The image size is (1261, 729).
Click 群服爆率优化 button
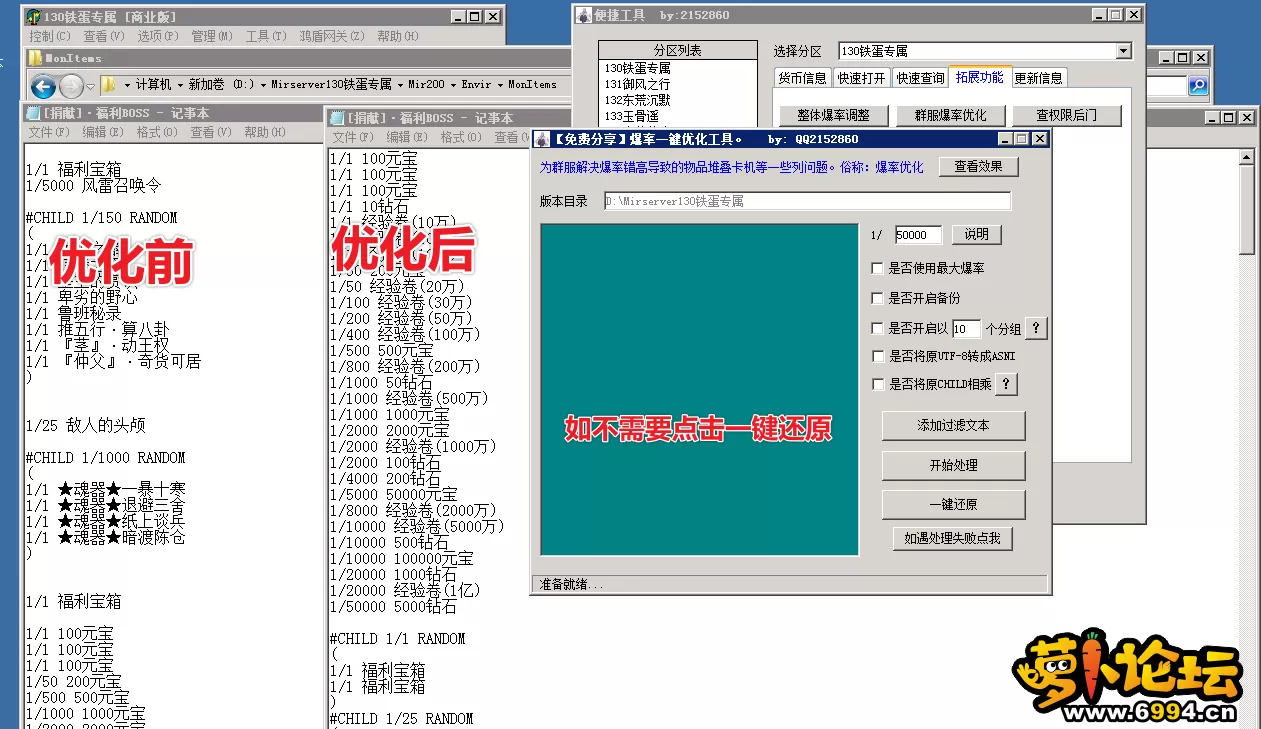tap(949, 115)
